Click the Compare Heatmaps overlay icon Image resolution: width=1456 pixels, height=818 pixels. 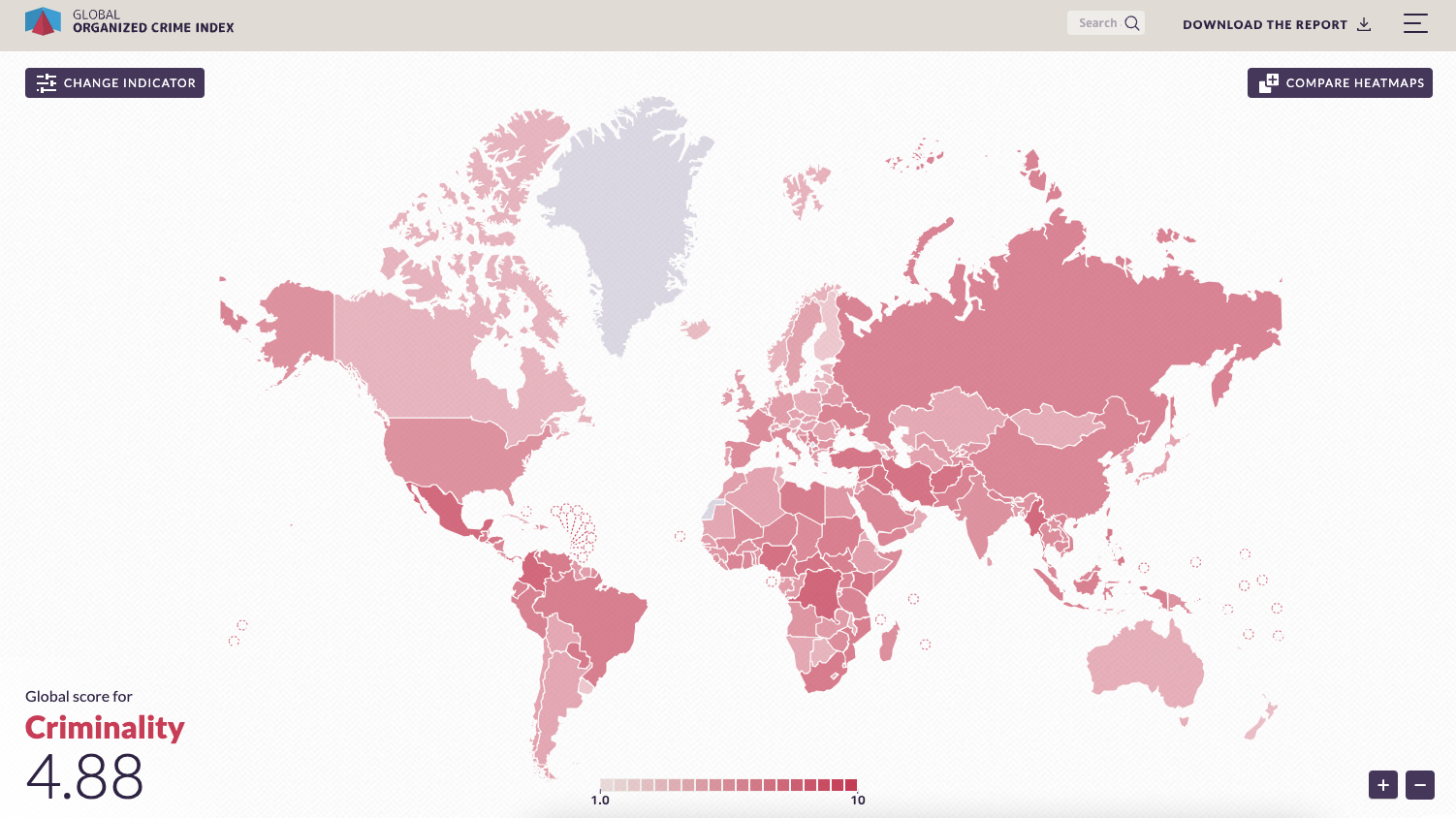click(1268, 82)
